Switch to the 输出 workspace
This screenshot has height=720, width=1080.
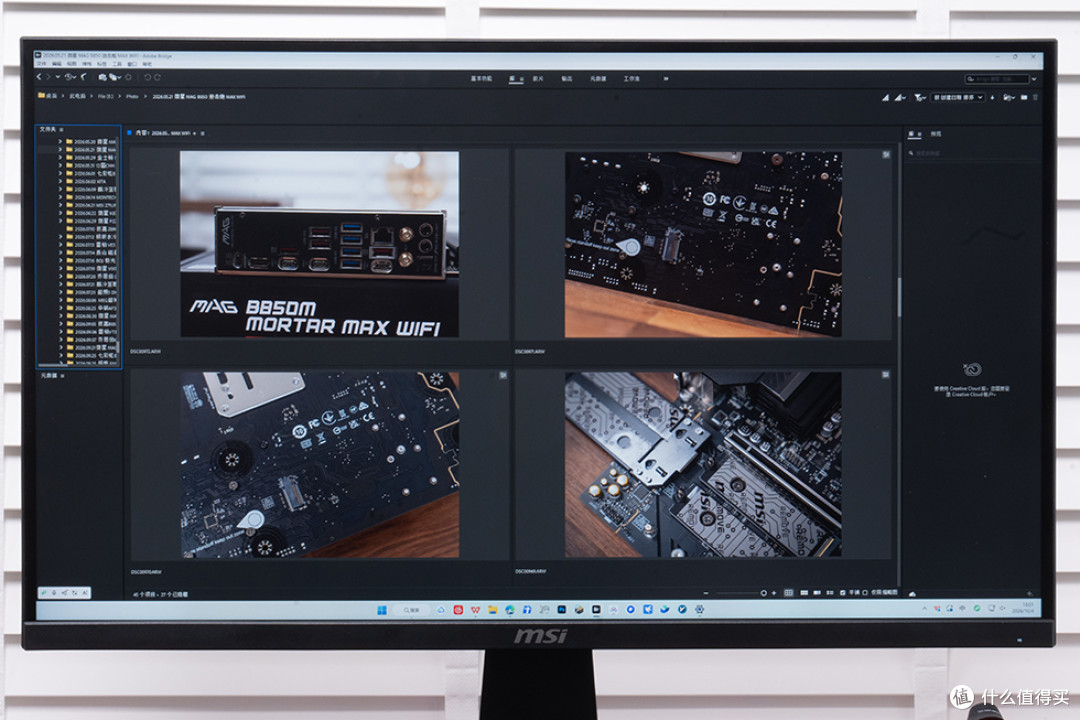pyautogui.click(x=567, y=79)
